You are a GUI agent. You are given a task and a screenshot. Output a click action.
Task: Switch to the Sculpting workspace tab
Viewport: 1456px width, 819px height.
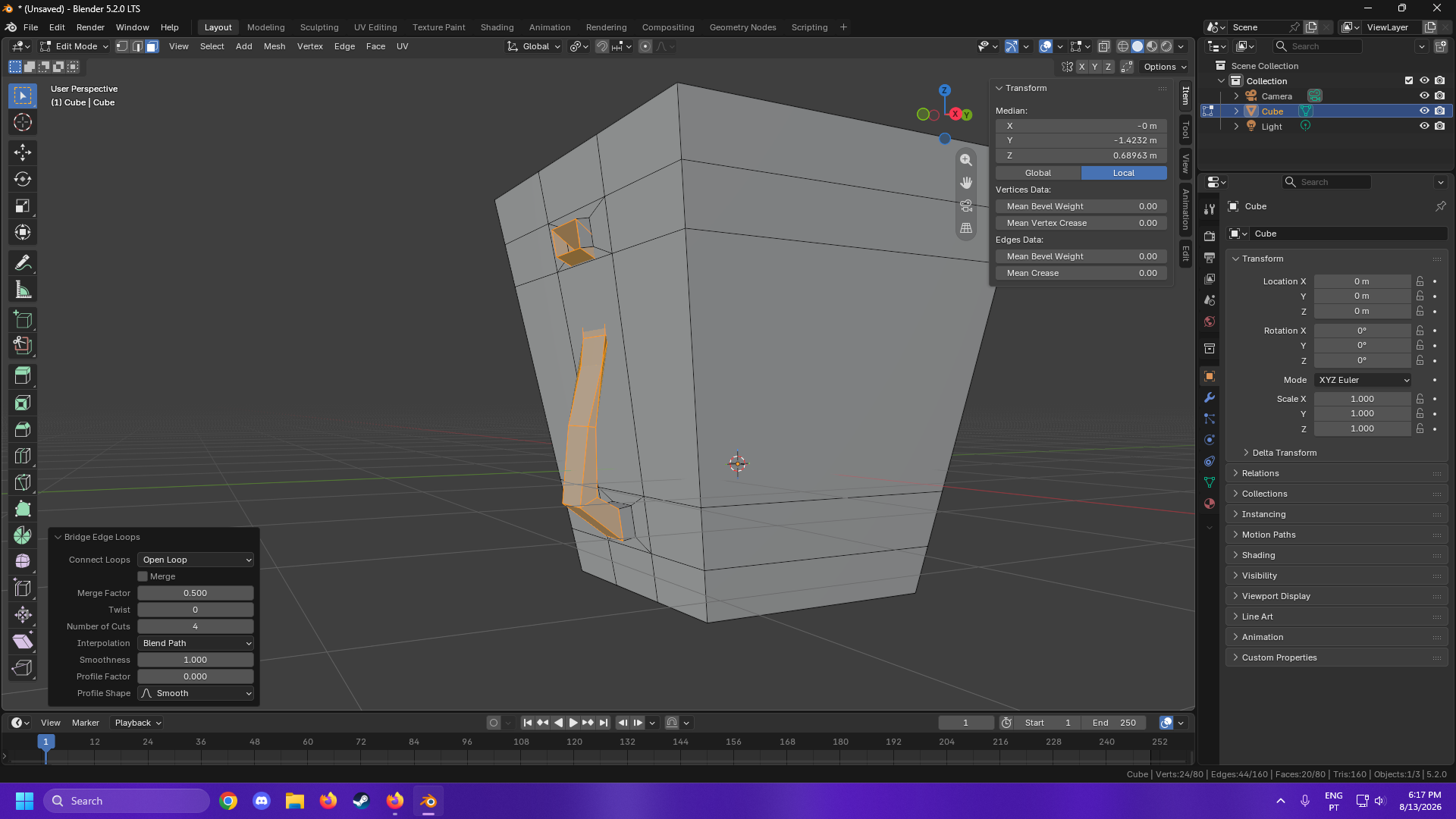[x=319, y=27]
